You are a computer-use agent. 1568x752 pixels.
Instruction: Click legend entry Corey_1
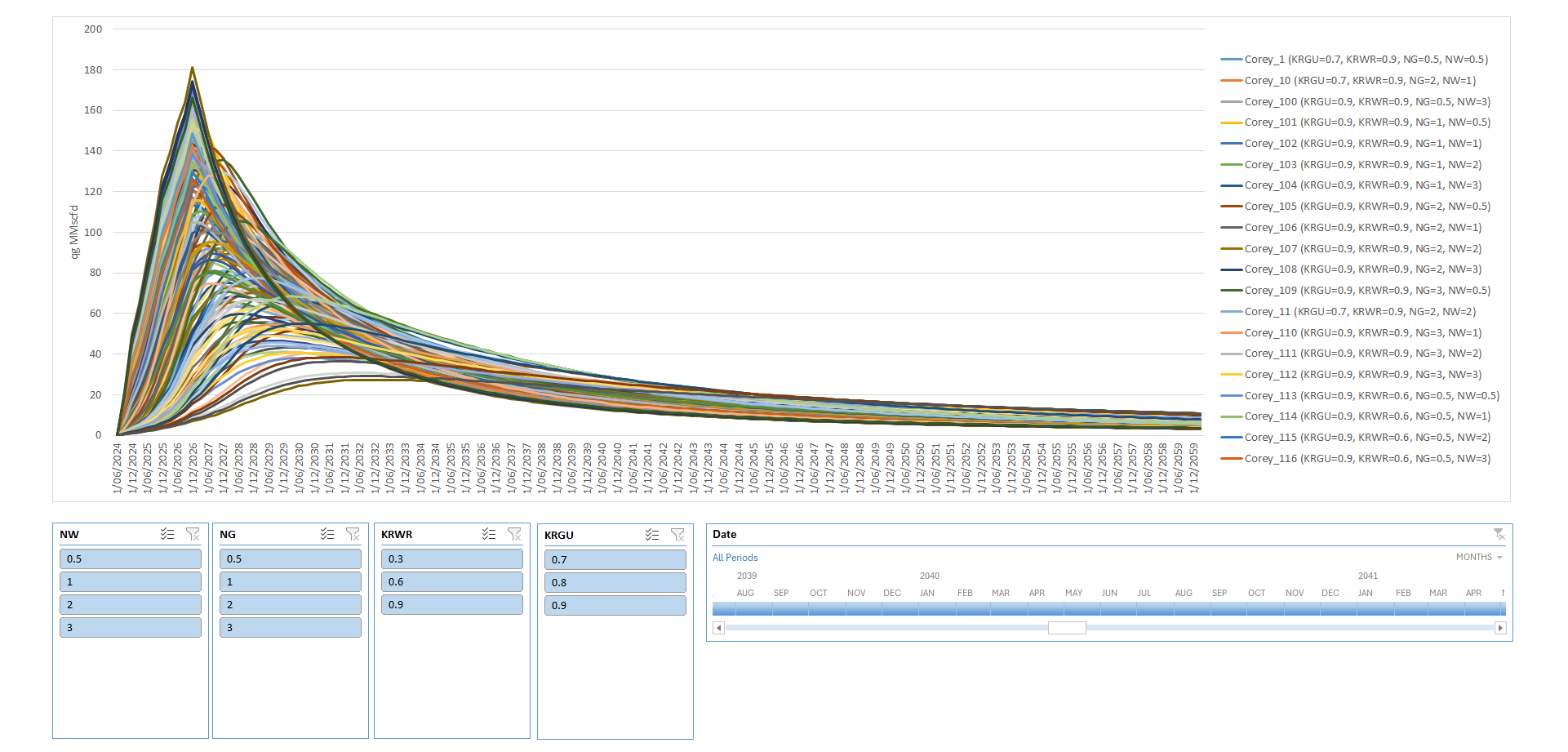(1354, 60)
